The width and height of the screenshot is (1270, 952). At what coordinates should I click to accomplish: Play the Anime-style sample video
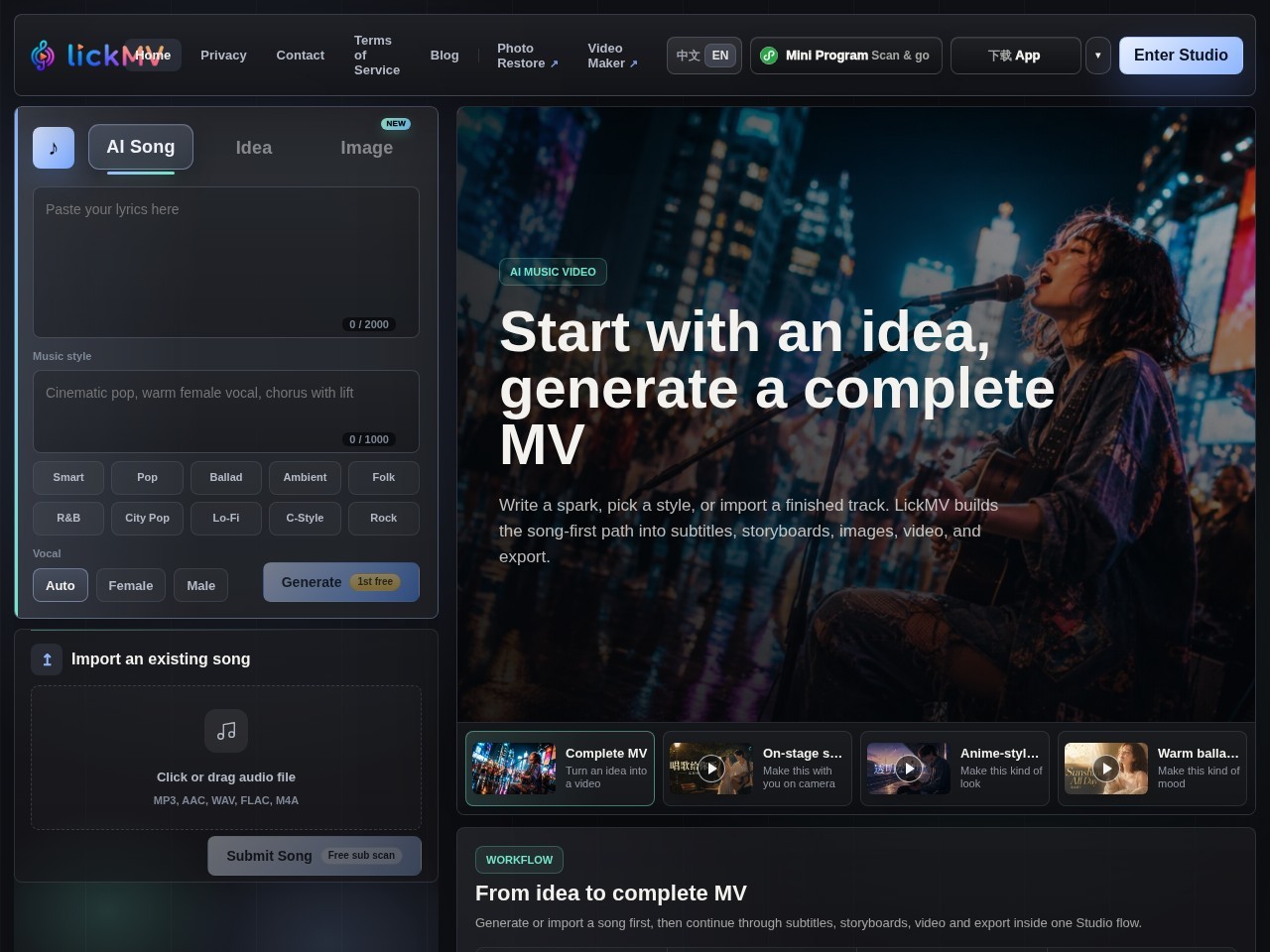click(909, 769)
